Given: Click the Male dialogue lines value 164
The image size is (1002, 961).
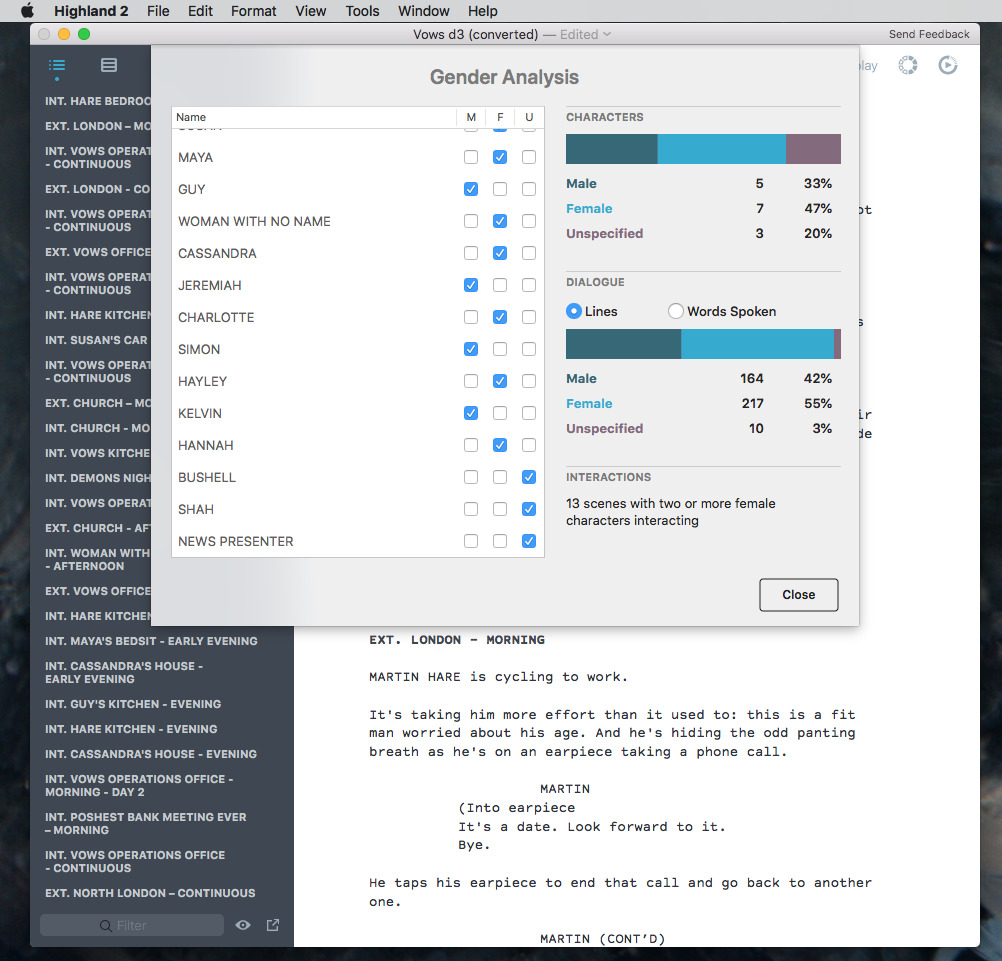Looking at the screenshot, I should (x=752, y=378).
